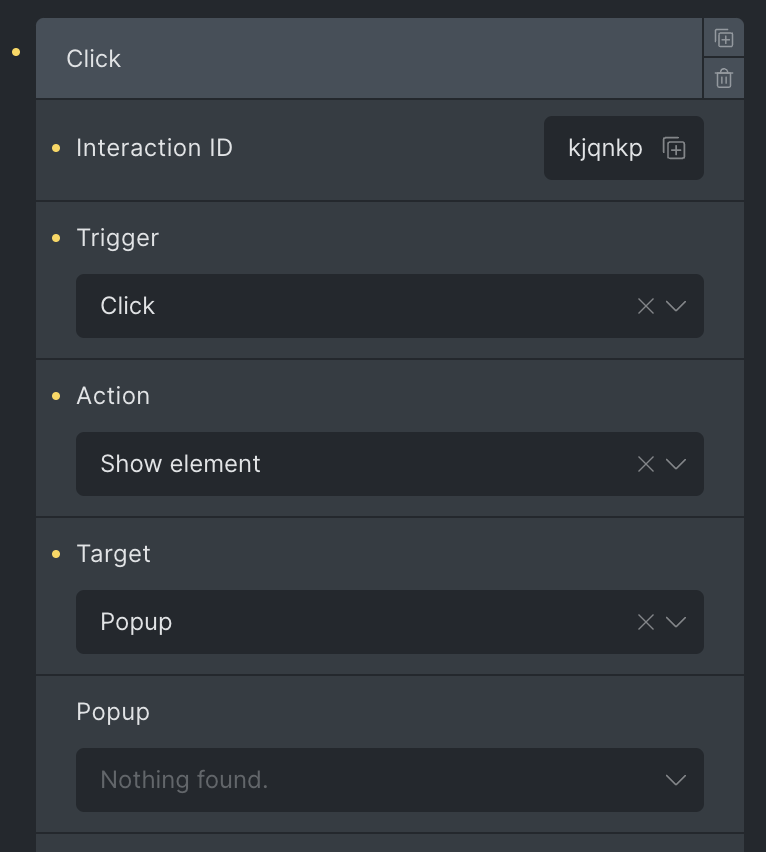Click the yellow dot beside Interaction ID
This screenshot has width=766, height=852.
[56, 148]
